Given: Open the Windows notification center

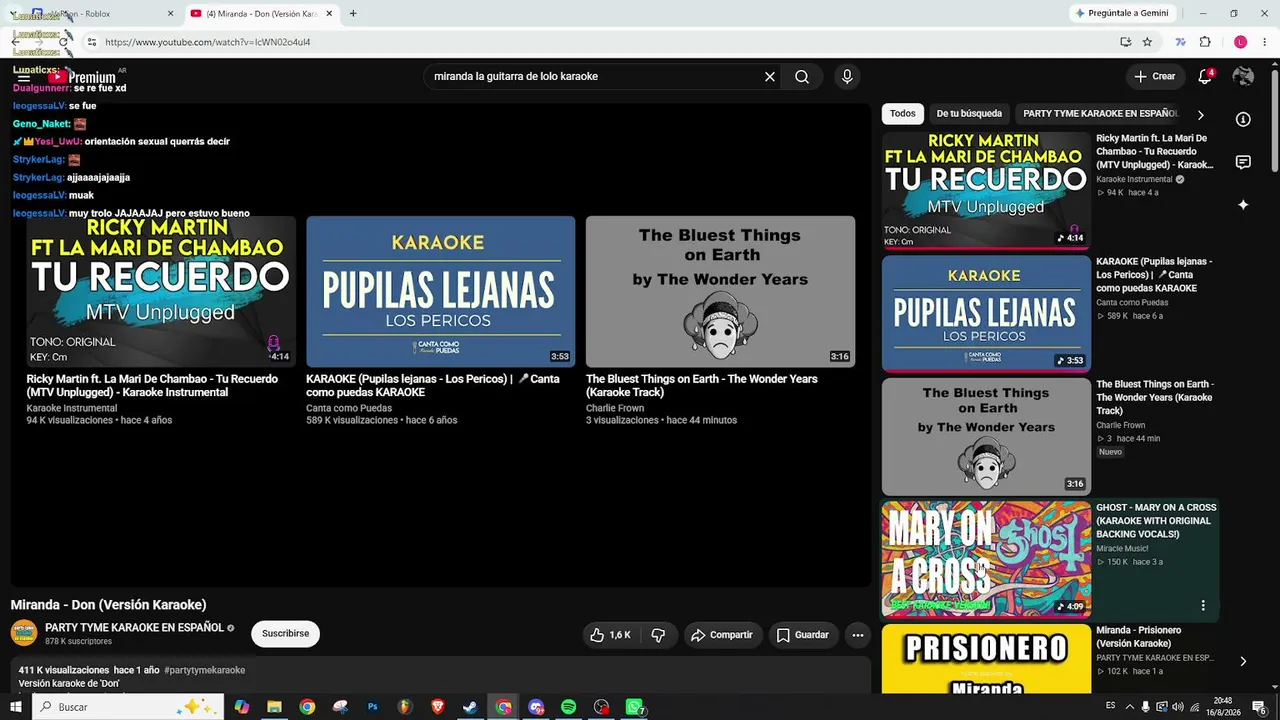Looking at the screenshot, I should (1259, 707).
